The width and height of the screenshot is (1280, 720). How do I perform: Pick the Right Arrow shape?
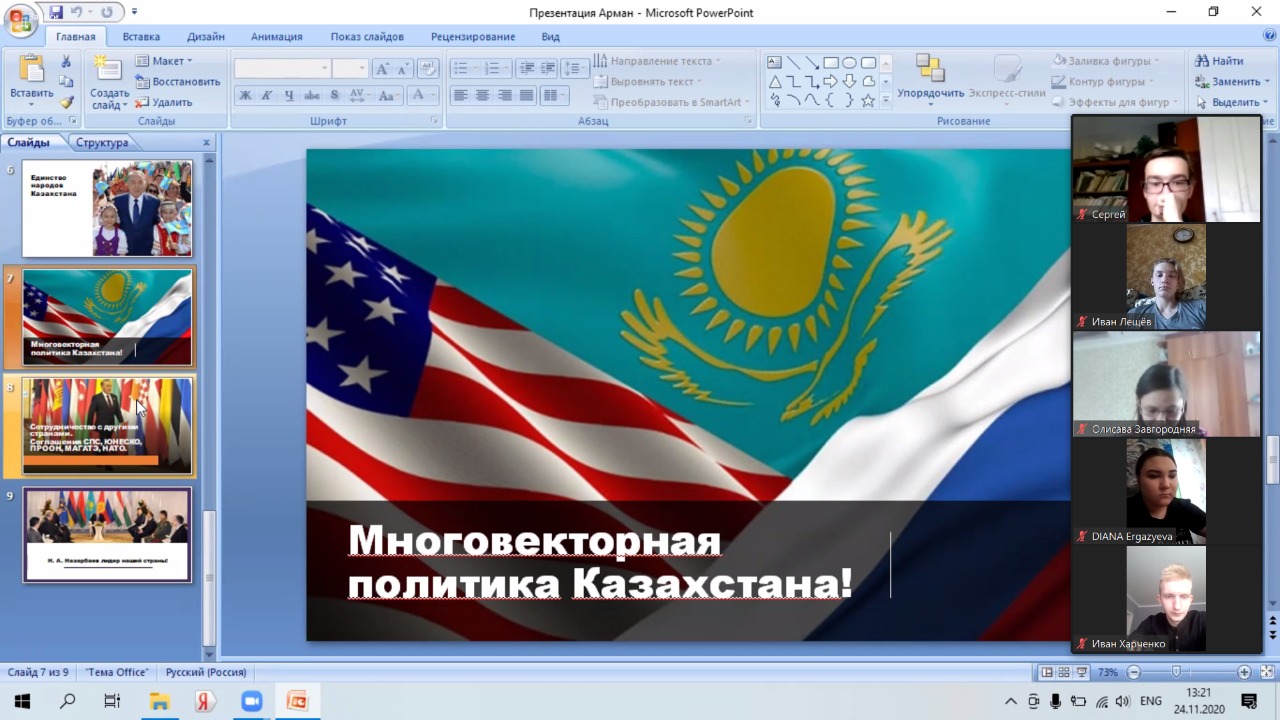tap(831, 81)
